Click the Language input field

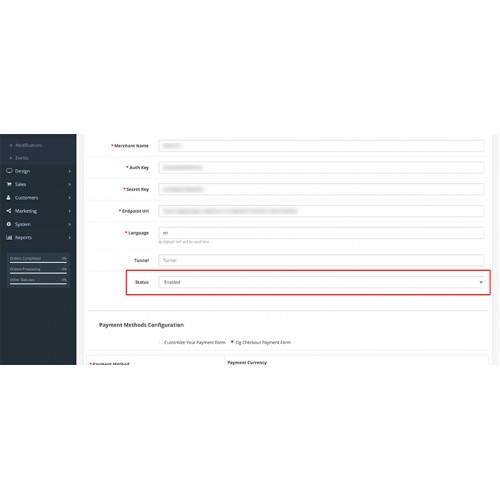click(321, 233)
